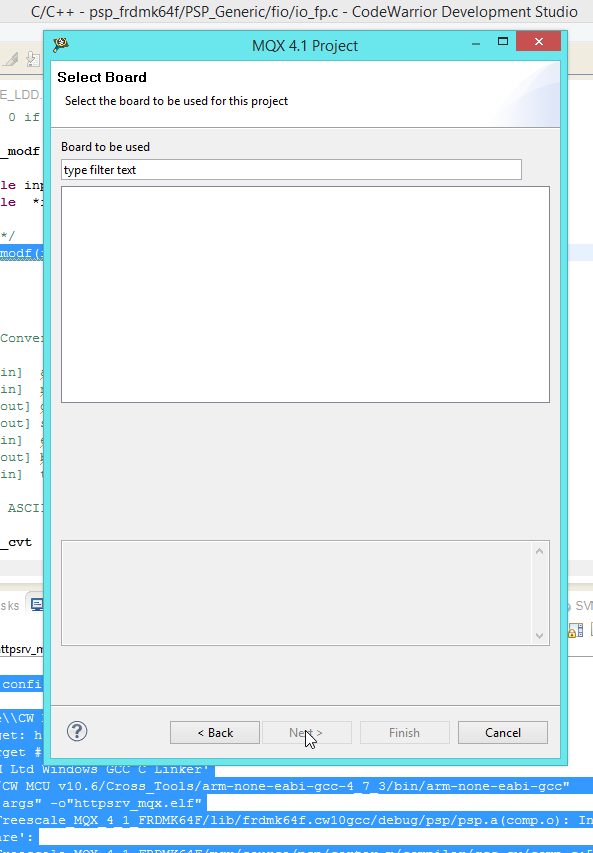Click 'arm-none-eabi-gcc' console line in CodeWarrior

tap(285, 786)
